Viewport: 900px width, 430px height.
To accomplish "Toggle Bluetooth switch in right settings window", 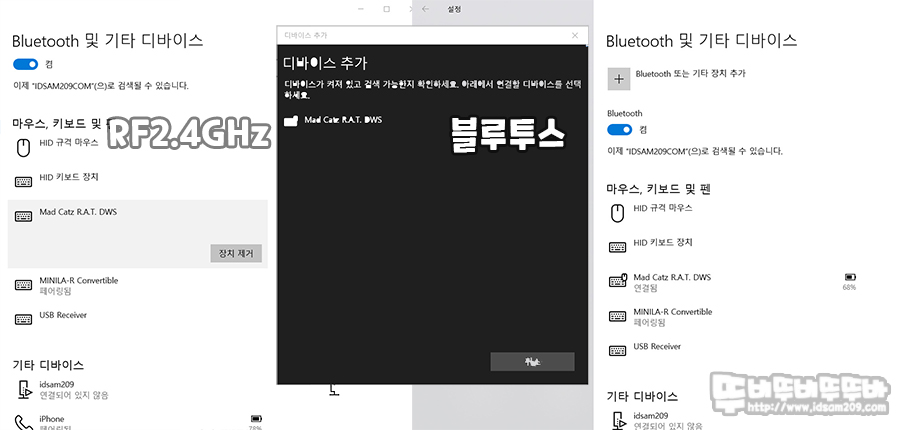I will pos(619,130).
